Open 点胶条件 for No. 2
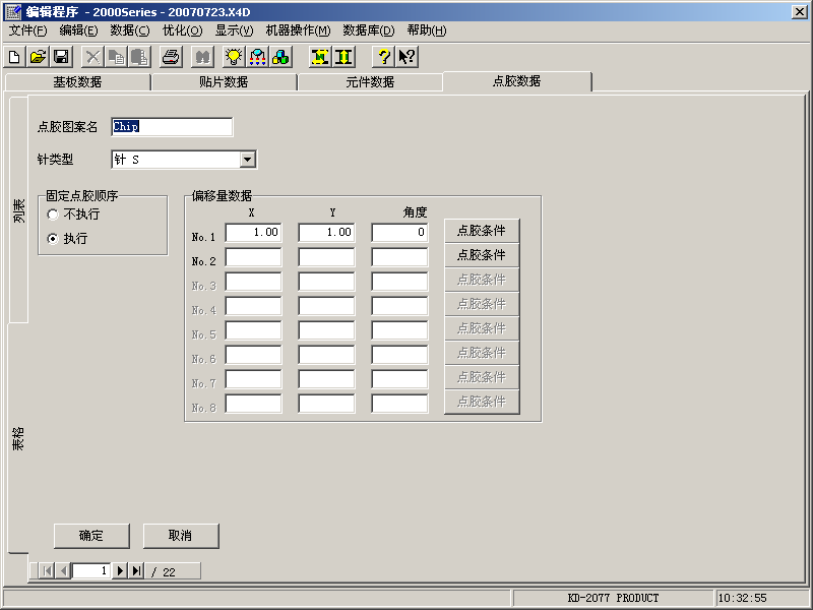 pyautogui.click(x=482, y=255)
